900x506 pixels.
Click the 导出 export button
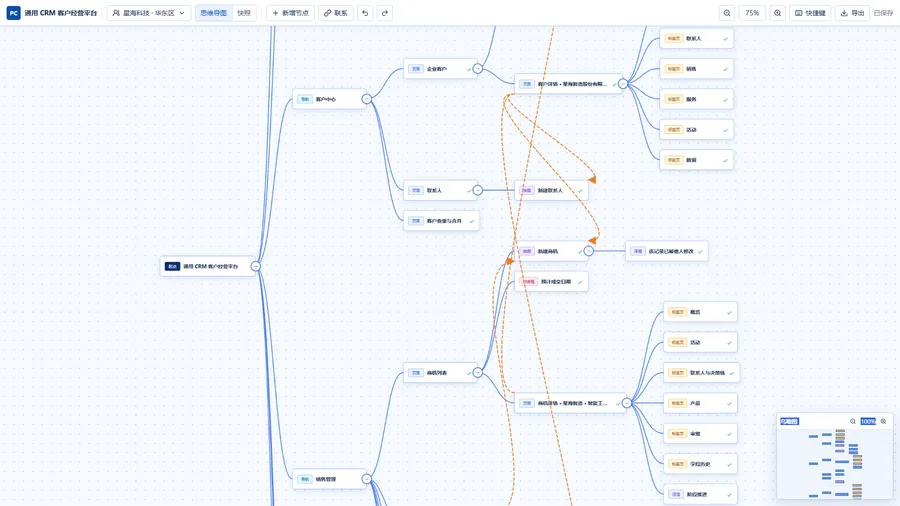coord(852,13)
